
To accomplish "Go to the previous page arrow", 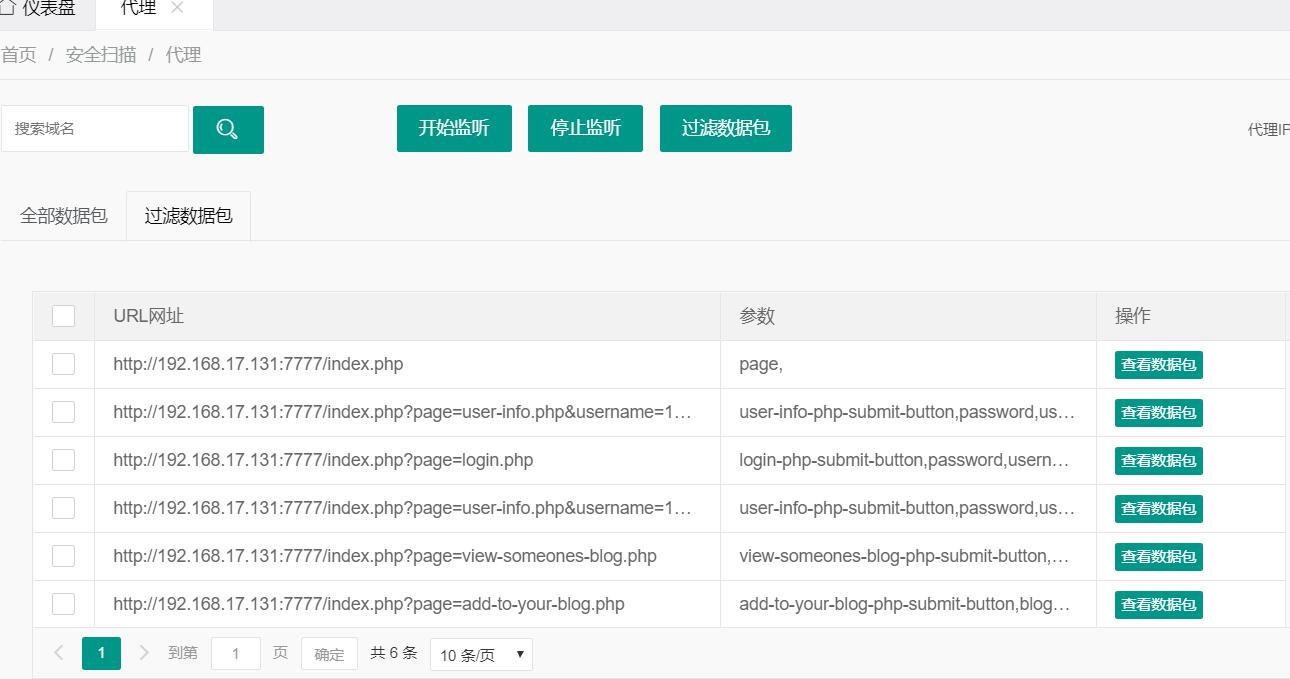I will click(59, 653).
